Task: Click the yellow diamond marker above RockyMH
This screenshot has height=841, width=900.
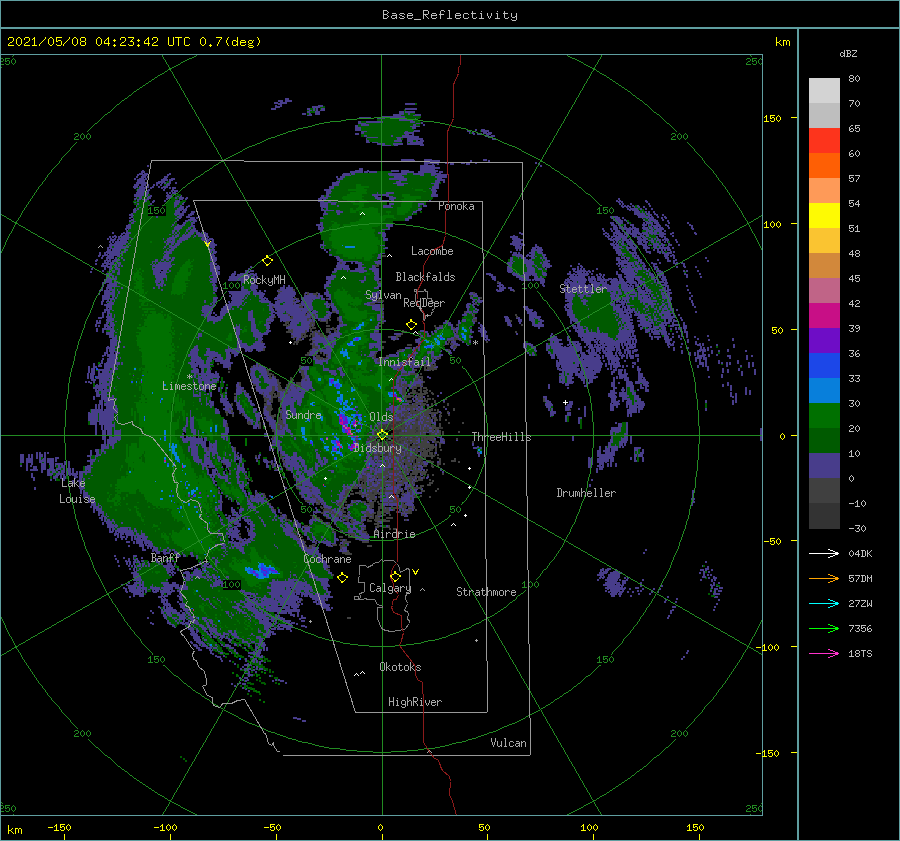Action: pyautogui.click(x=267, y=261)
